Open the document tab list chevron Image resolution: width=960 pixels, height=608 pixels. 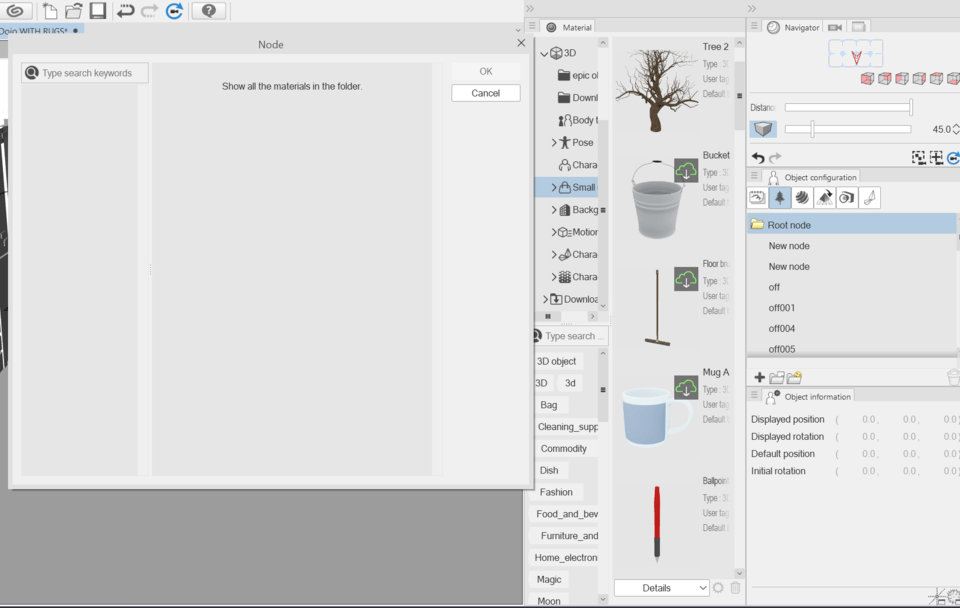click(x=518, y=30)
